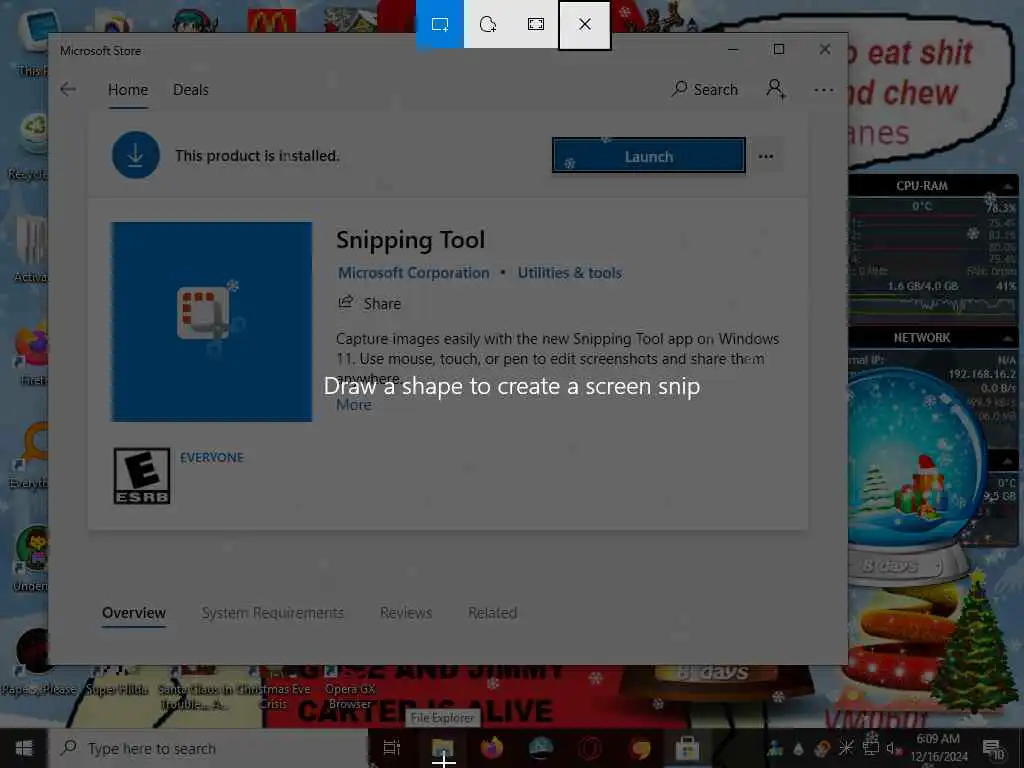Click Search in Microsoft Store

705,89
